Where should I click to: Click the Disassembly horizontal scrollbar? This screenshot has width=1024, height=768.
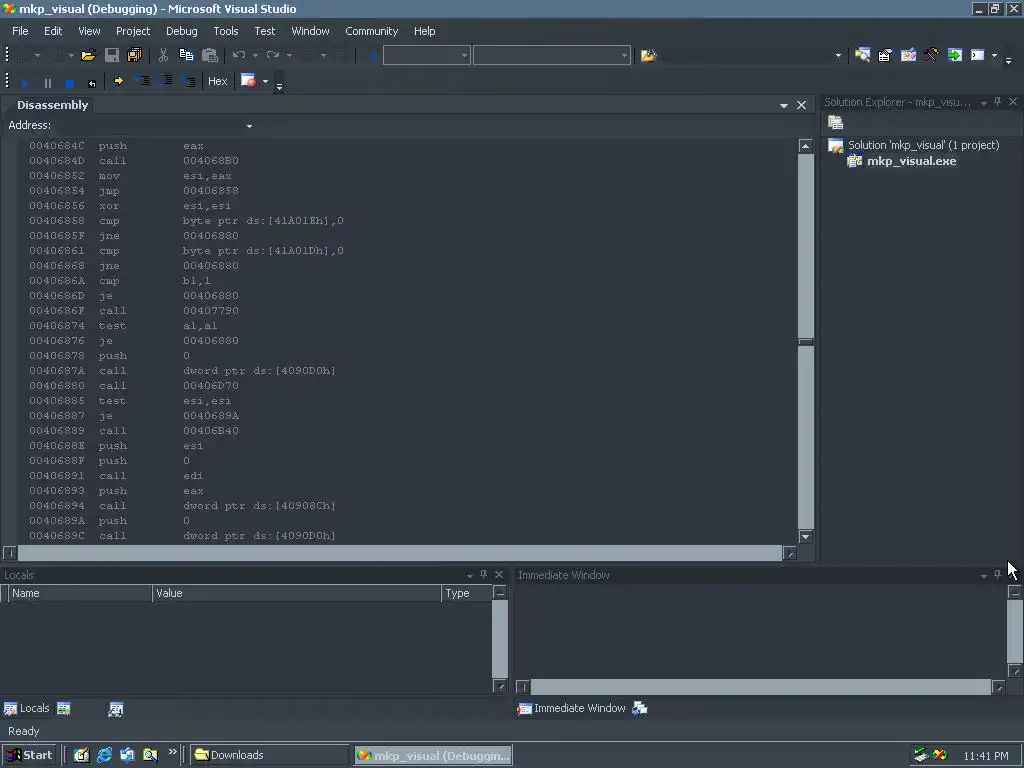click(400, 554)
